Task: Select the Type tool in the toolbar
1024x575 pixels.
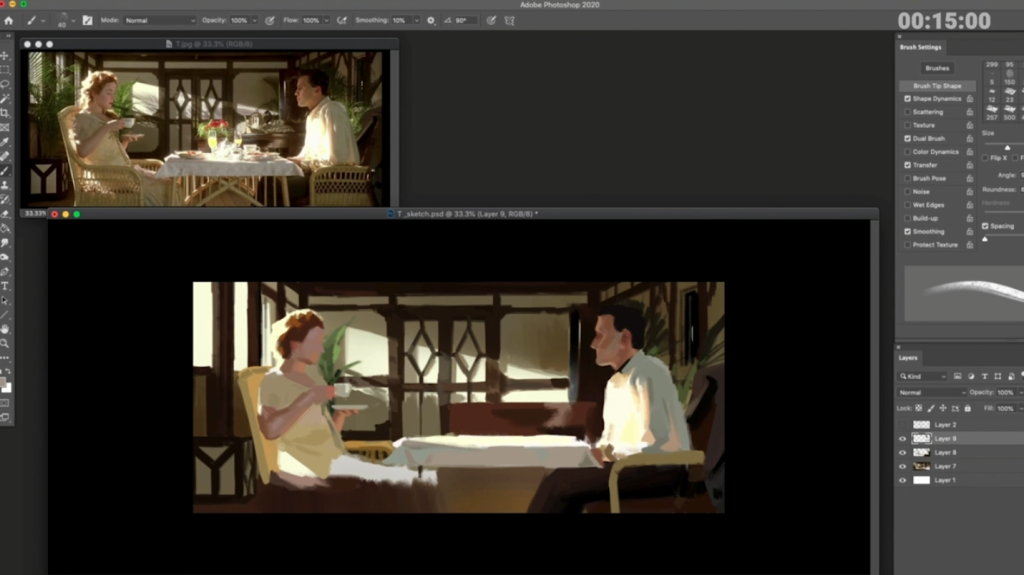Action: point(5,286)
